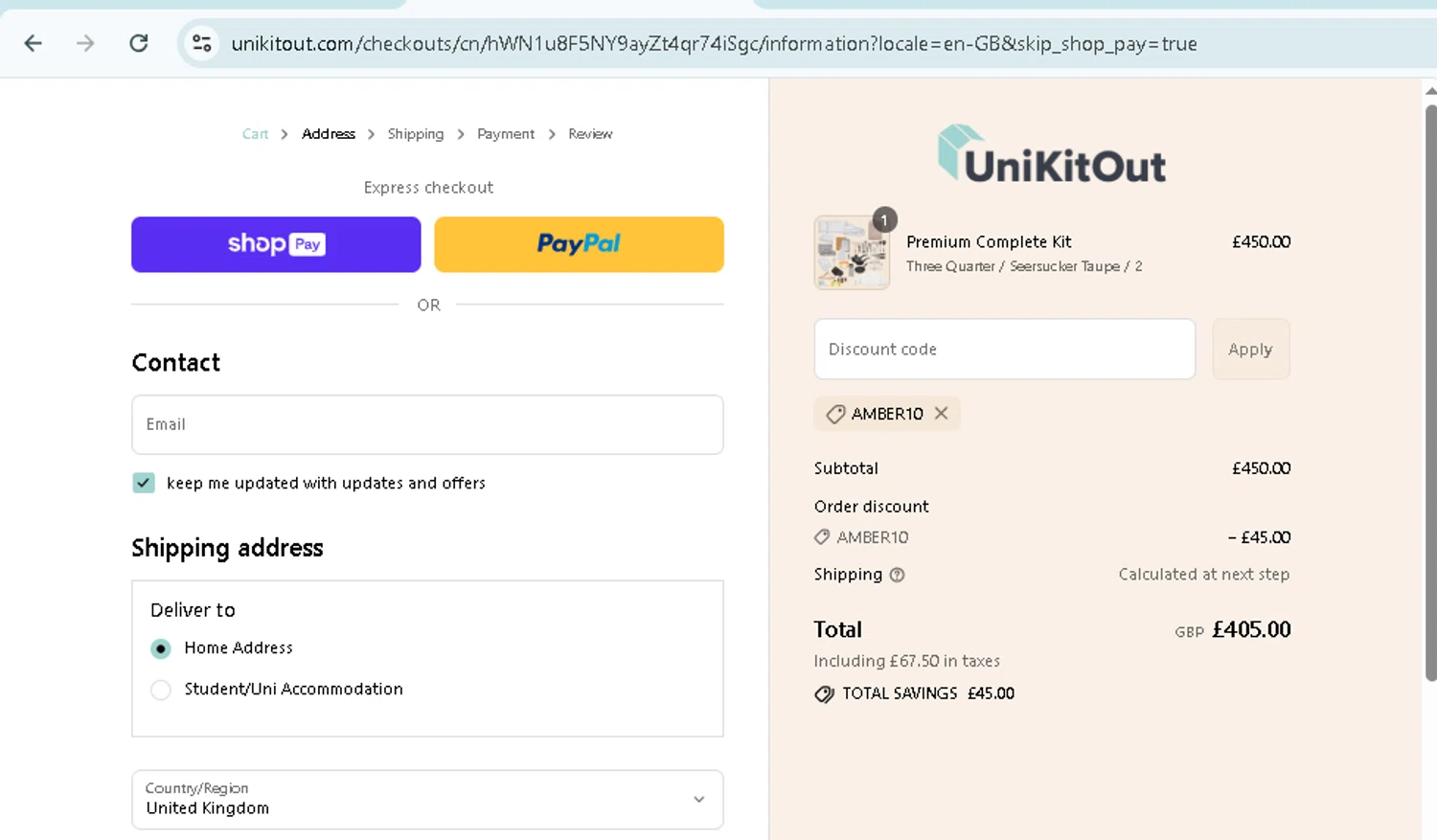Click Premium Complete Kit product title

[989, 241]
